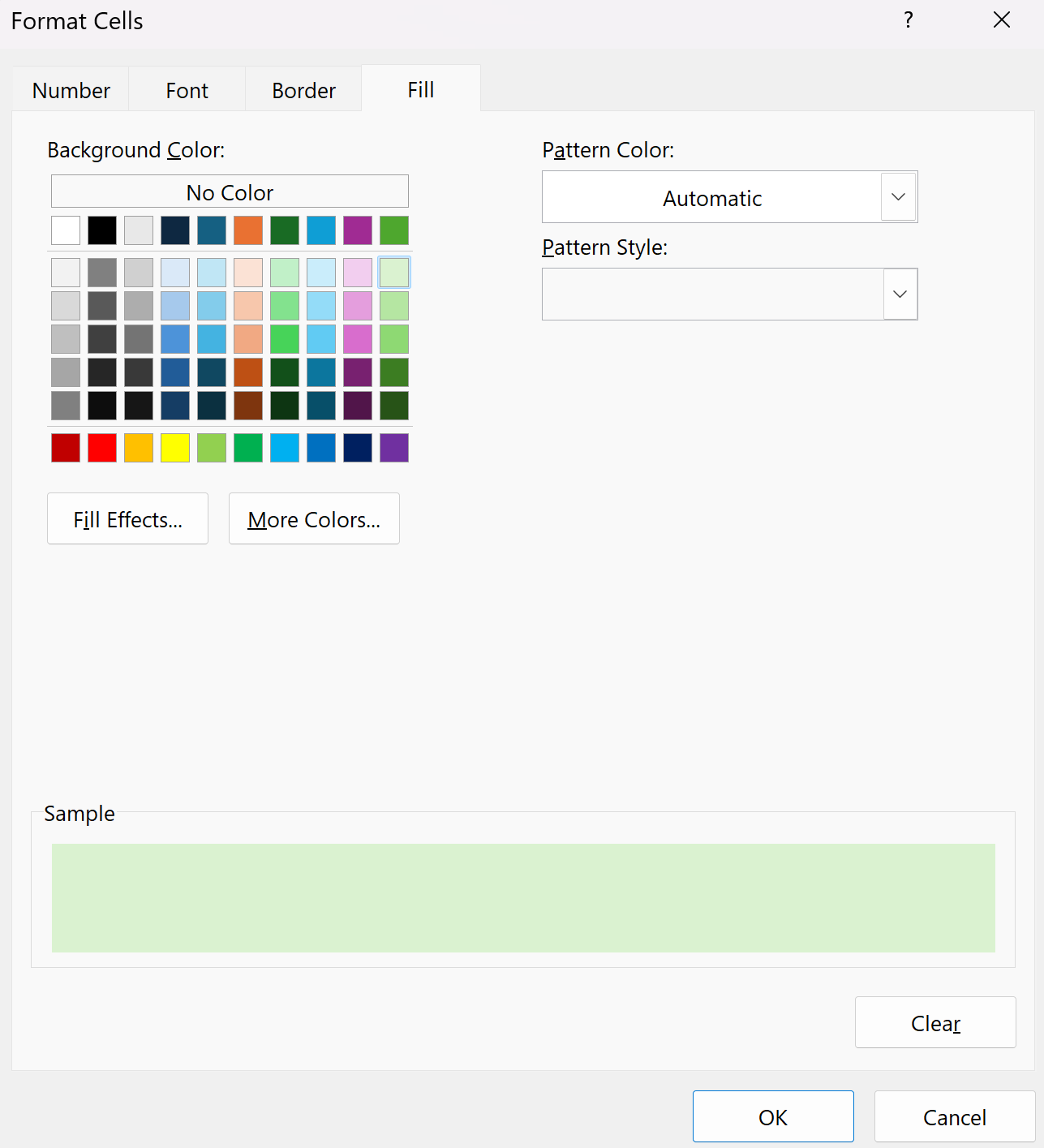Viewport: 1044px width, 1148px height.
Task: Pick the yellow standard color swatch
Action: [175, 448]
